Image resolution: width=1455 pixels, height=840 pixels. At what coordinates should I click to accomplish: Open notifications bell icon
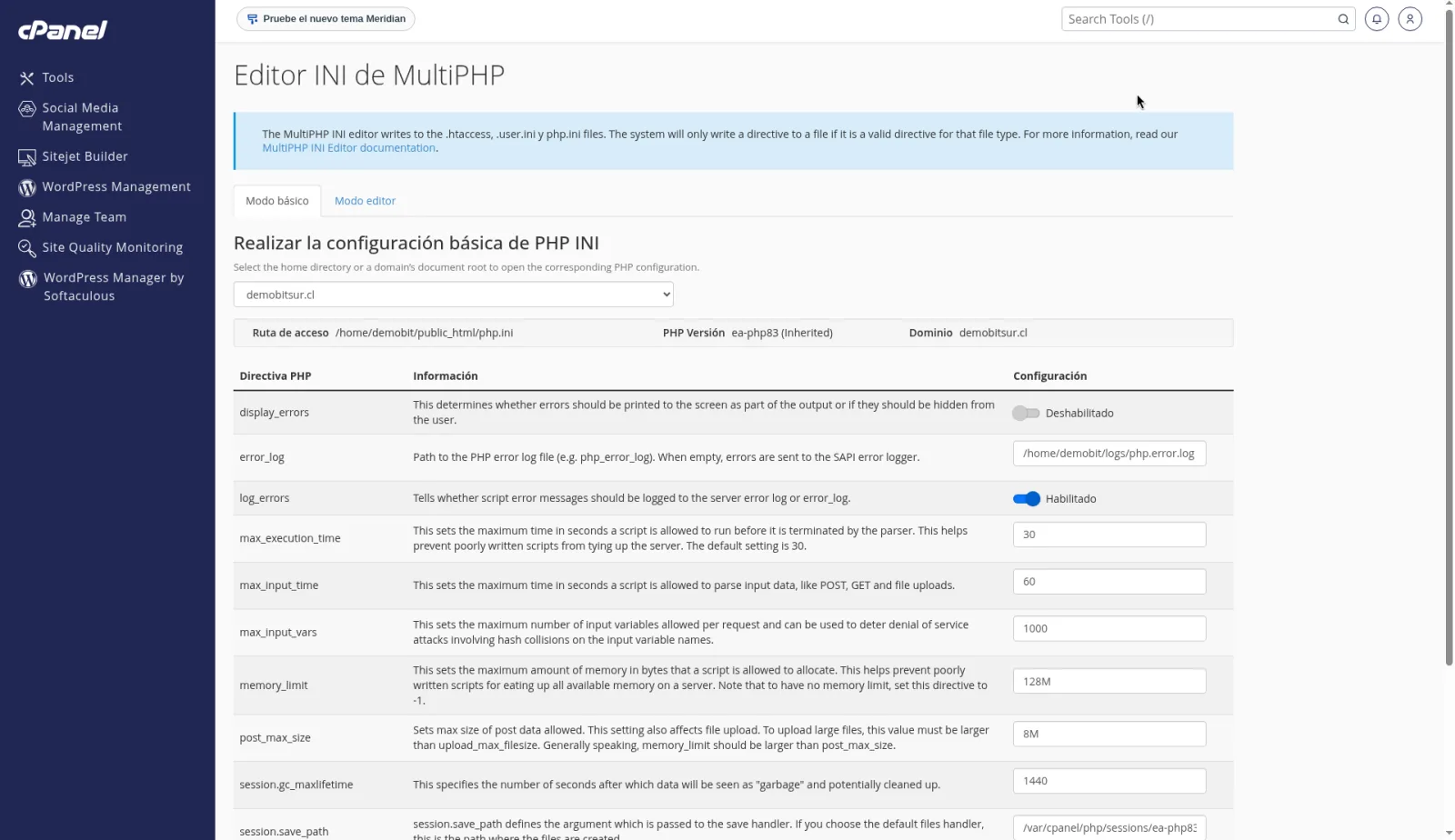pyautogui.click(x=1377, y=18)
